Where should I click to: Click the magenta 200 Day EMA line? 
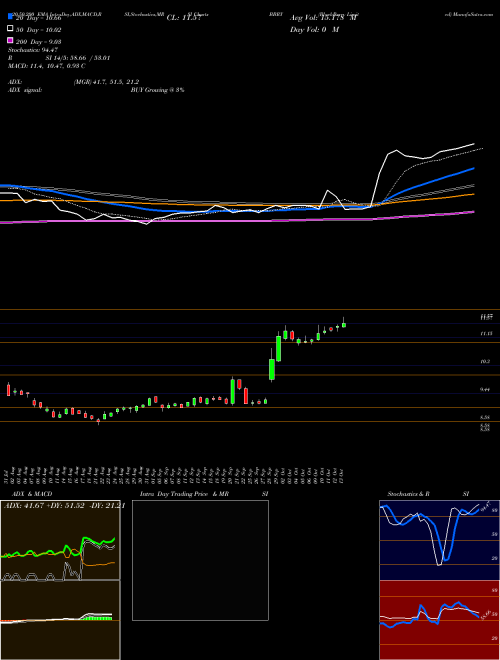coord(236,220)
